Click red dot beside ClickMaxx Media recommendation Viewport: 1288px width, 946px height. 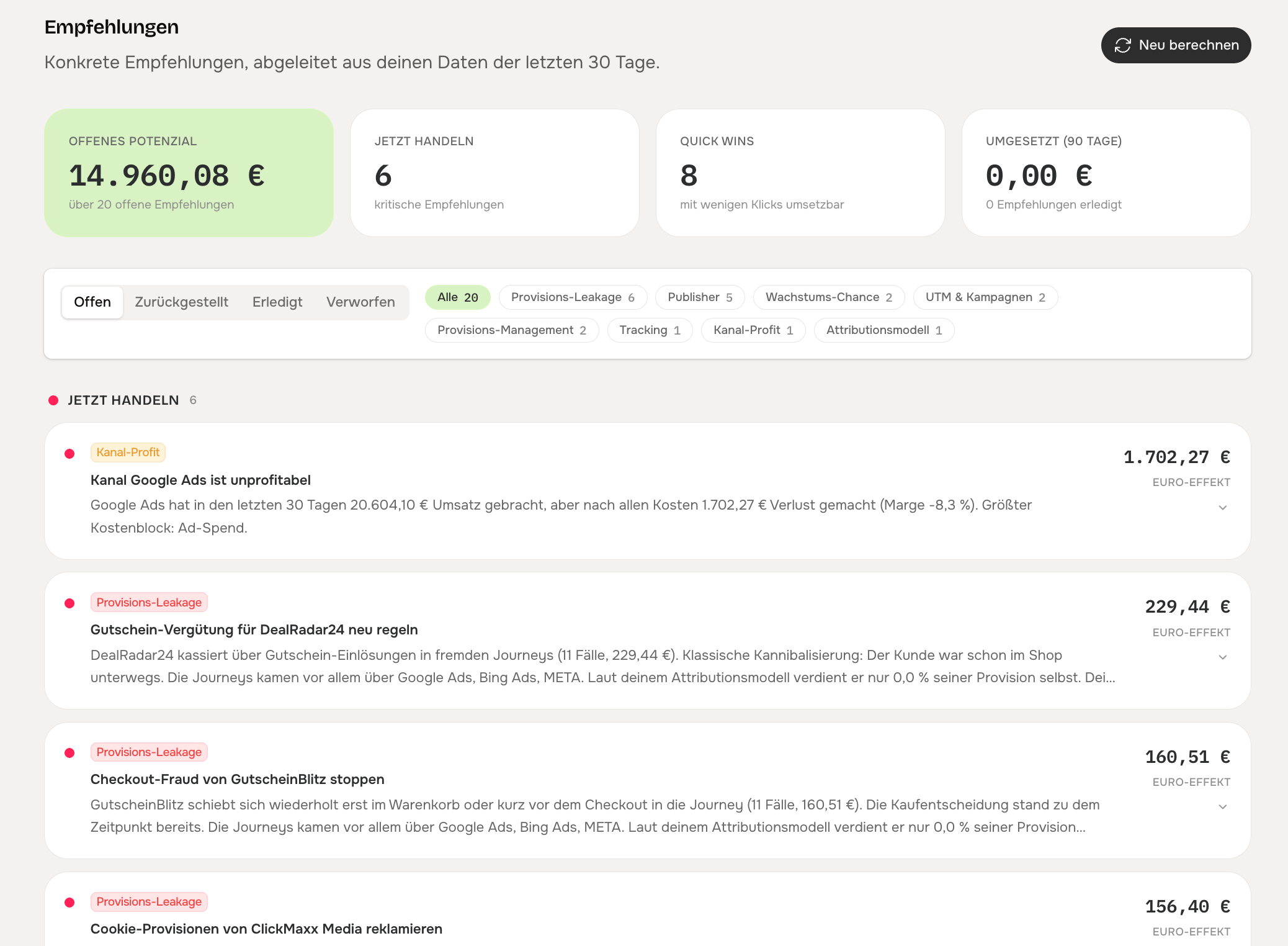pyautogui.click(x=69, y=903)
